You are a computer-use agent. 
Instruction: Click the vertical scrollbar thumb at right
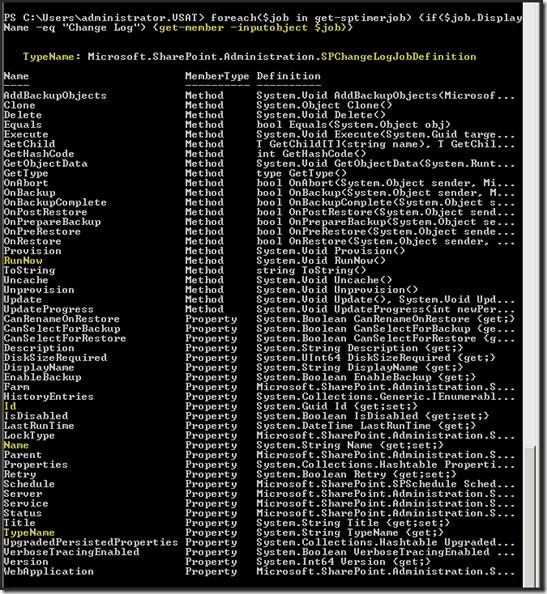point(530,516)
